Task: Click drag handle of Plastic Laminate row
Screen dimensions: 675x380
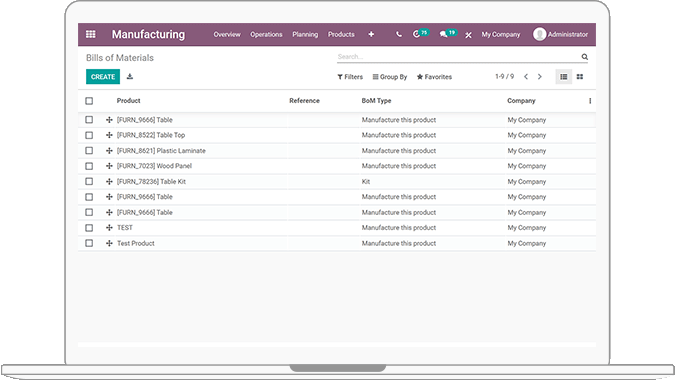Action: (x=109, y=151)
